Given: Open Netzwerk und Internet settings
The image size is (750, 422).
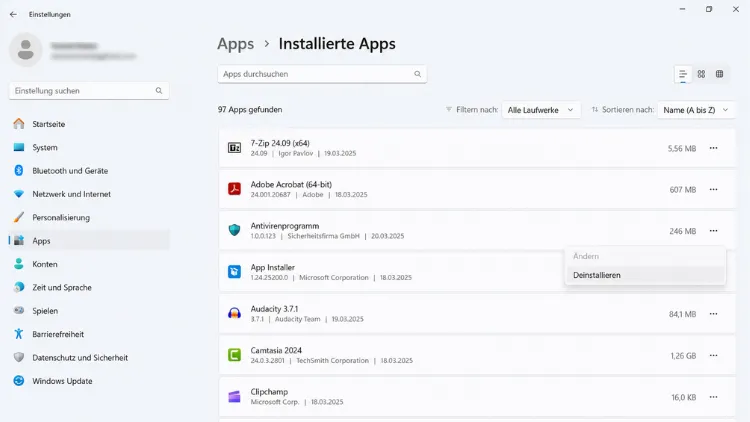Looking at the screenshot, I should tap(89, 194).
